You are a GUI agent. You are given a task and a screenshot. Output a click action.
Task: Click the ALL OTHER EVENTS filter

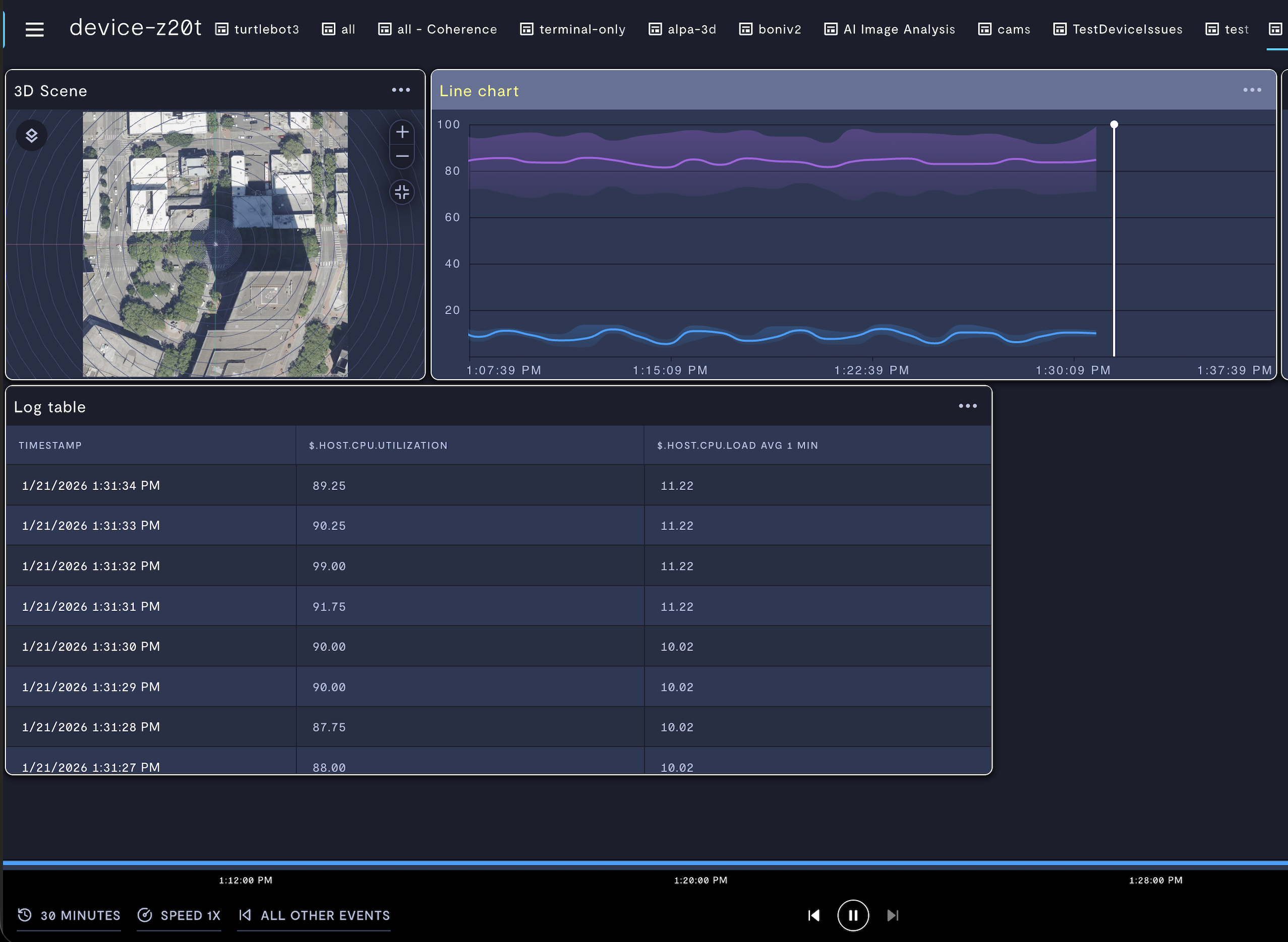315,915
